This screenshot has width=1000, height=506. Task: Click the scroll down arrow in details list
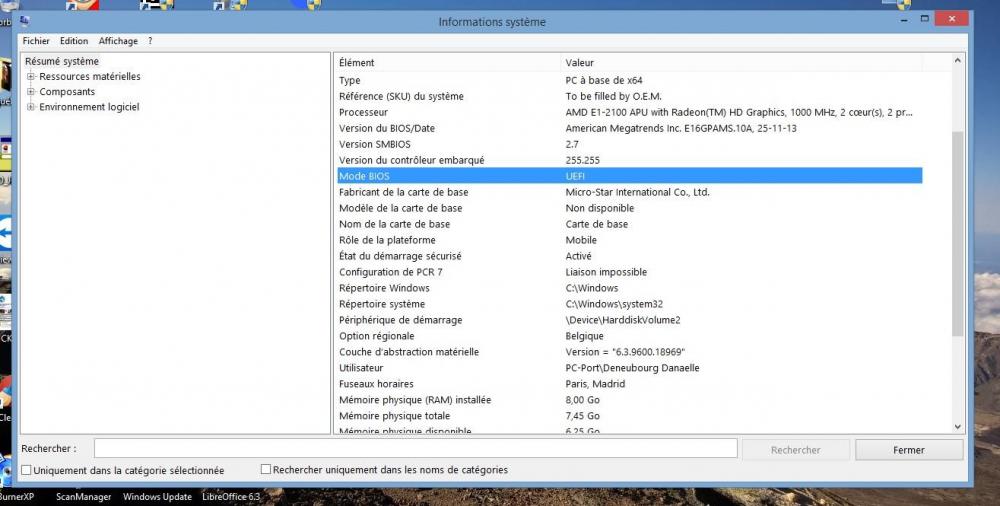pyautogui.click(x=957, y=427)
